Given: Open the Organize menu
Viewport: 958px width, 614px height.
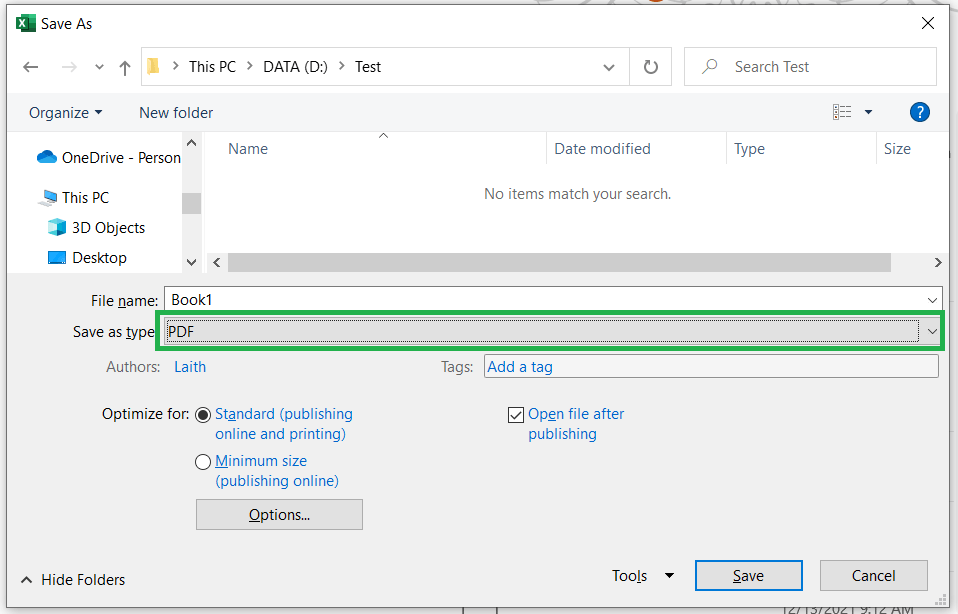Looking at the screenshot, I should tap(65, 113).
